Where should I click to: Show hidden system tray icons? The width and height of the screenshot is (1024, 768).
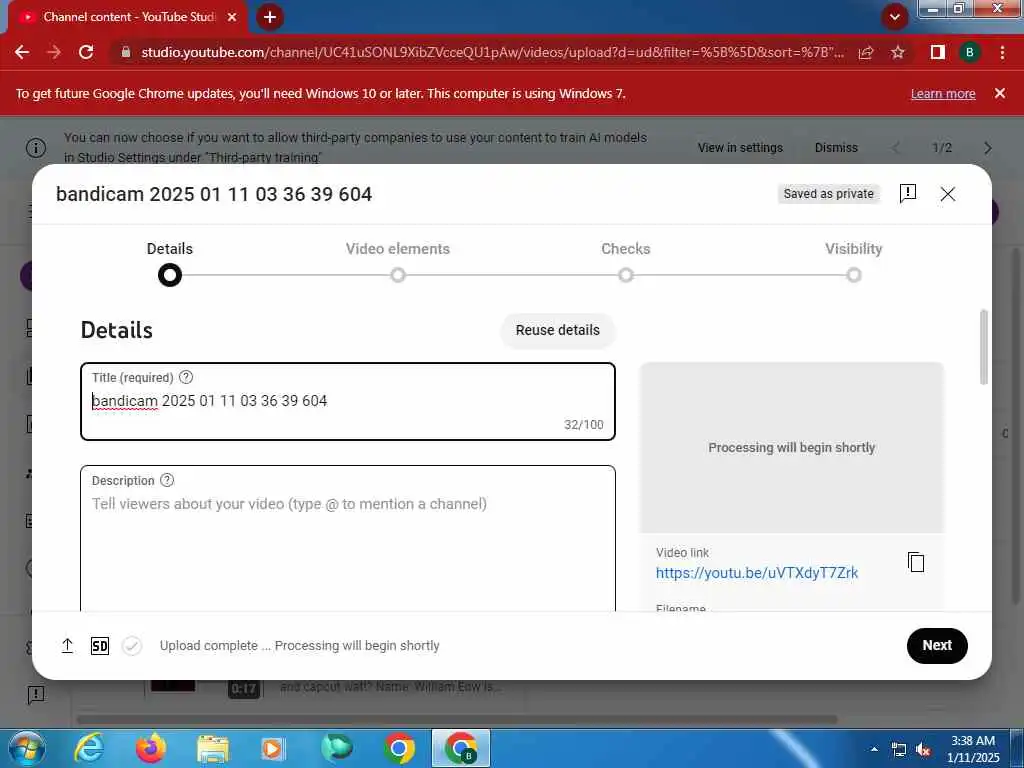[874, 749]
